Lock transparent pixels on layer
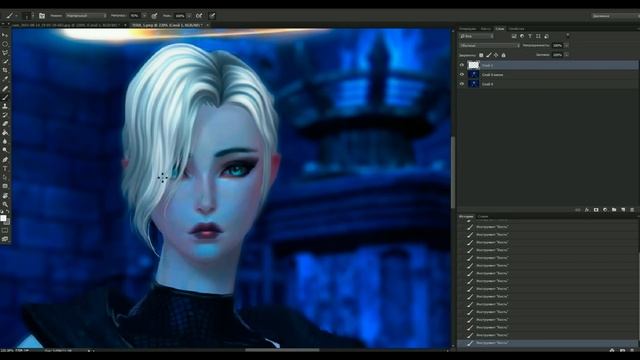 481,55
